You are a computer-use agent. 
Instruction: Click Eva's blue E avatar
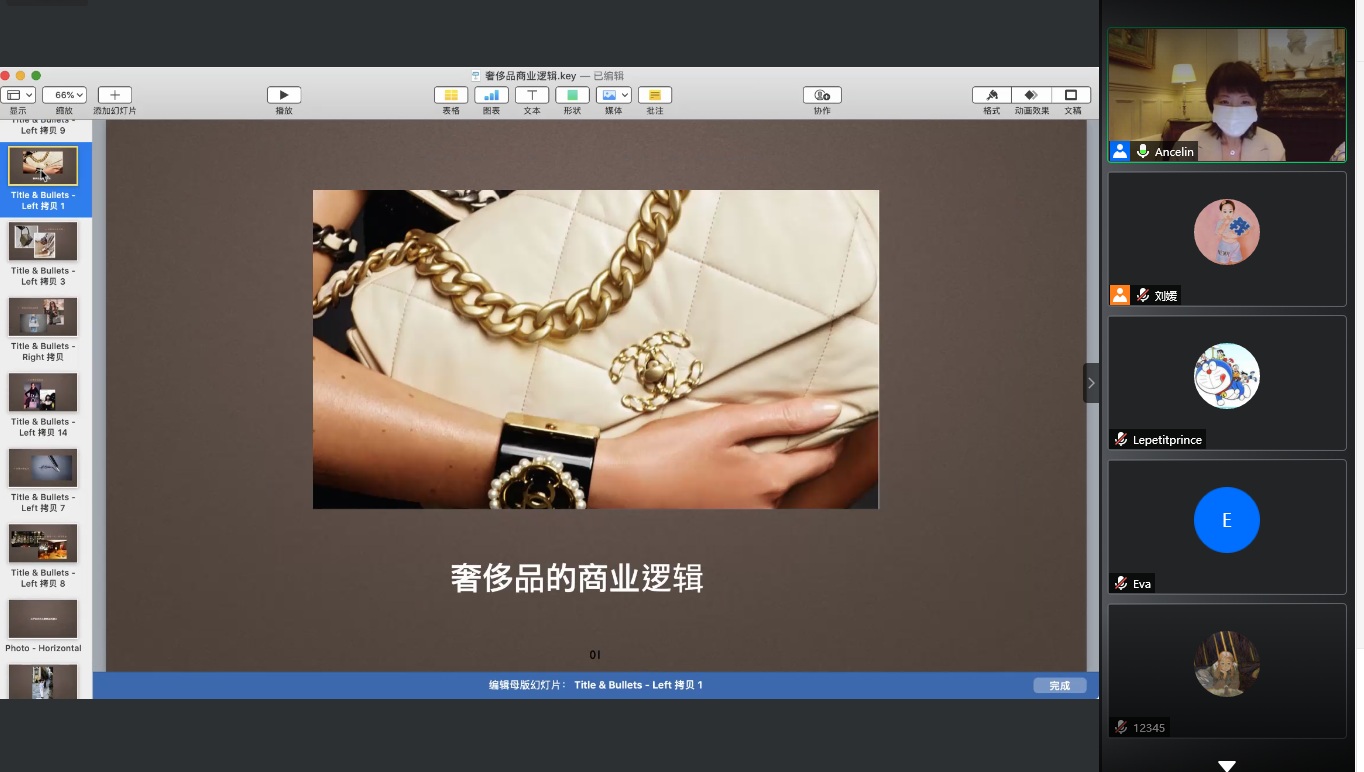point(1227,520)
